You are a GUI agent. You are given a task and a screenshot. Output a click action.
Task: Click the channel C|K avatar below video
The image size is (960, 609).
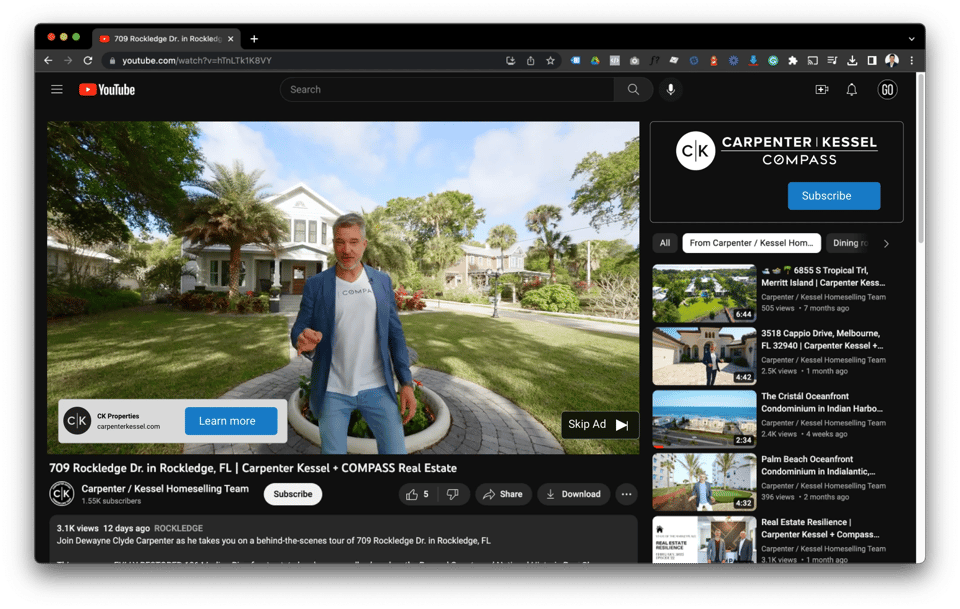(x=62, y=493)
